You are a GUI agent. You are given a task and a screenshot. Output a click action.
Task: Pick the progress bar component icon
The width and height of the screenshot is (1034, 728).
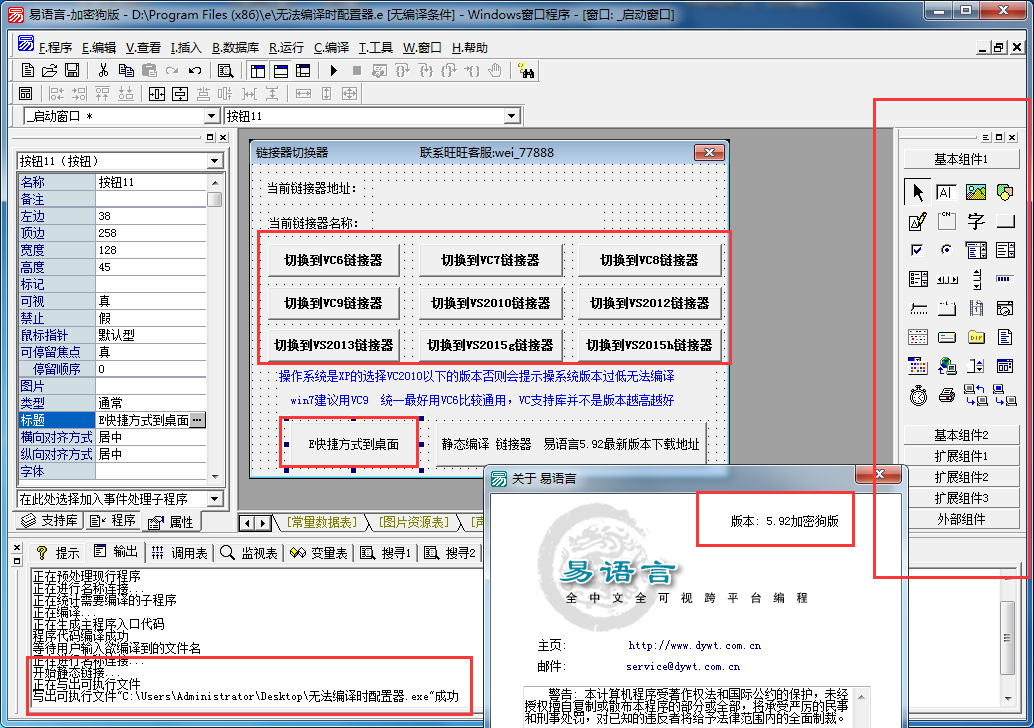click(x=1005, y=279)
